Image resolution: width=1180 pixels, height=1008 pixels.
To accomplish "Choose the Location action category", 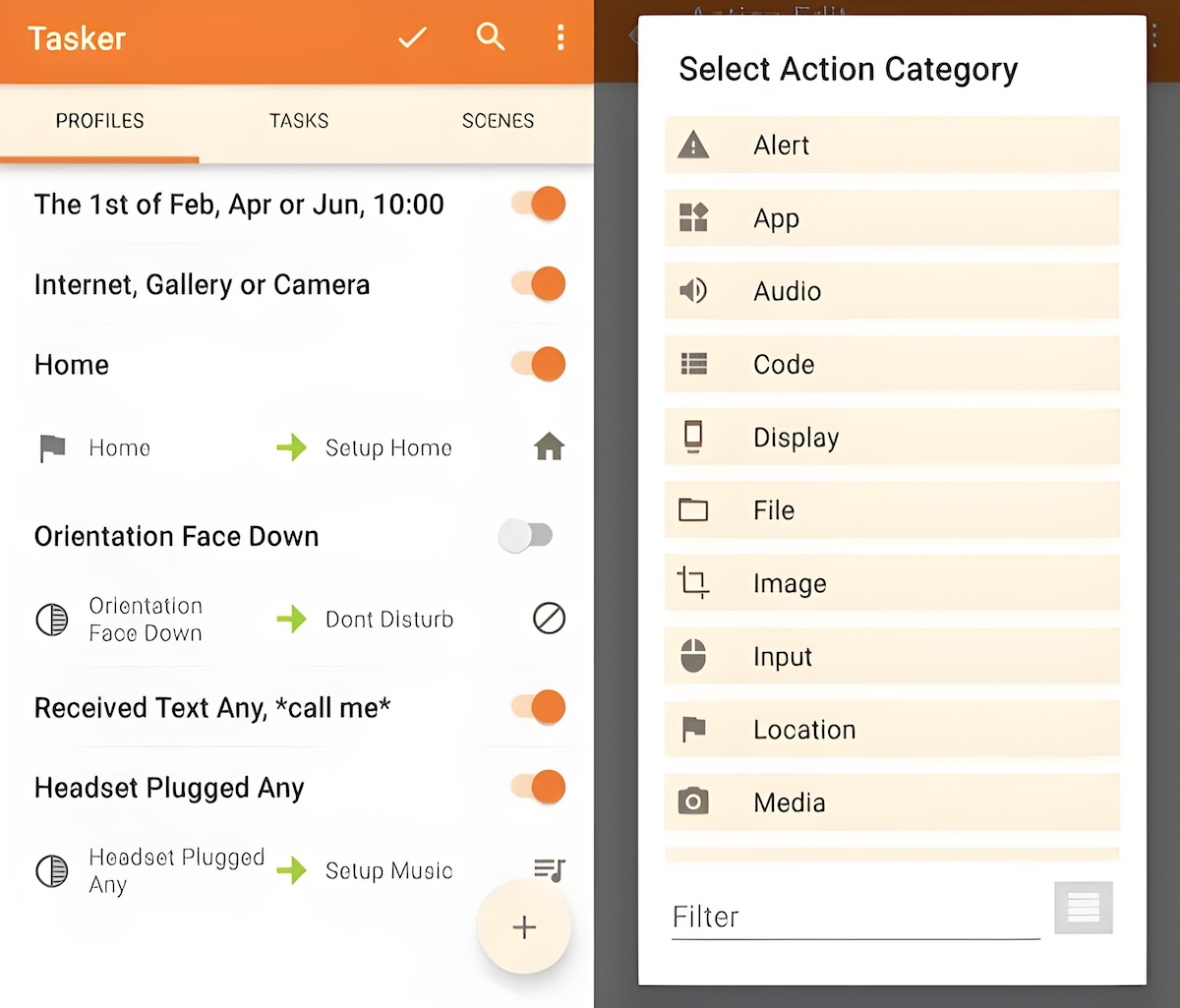I will [x=892, y=729].
